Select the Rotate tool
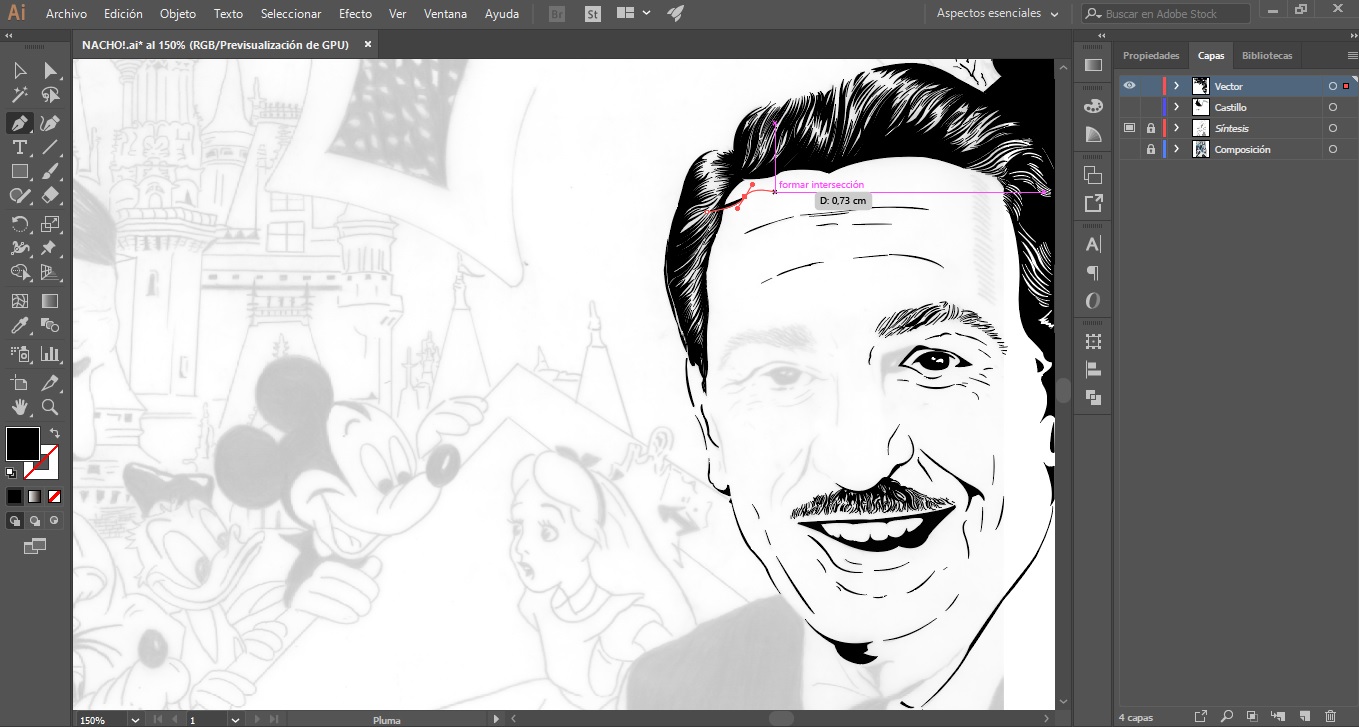Image resolution: width=1359 pixels, height=727 pixels. 19,224
